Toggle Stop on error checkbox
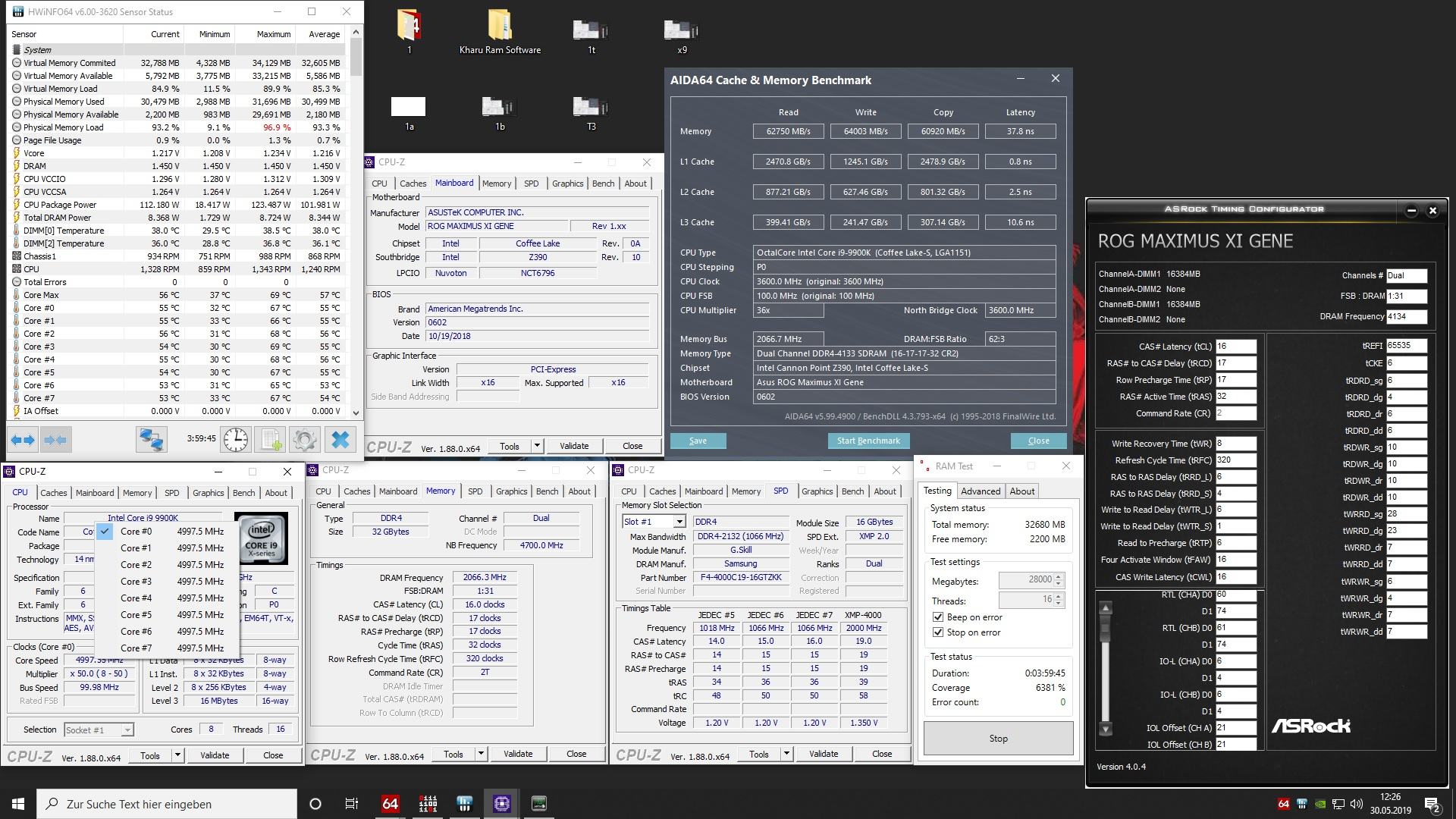This screenshot has width=1456, height=819. pyautogui.click(x=938, y=632)
